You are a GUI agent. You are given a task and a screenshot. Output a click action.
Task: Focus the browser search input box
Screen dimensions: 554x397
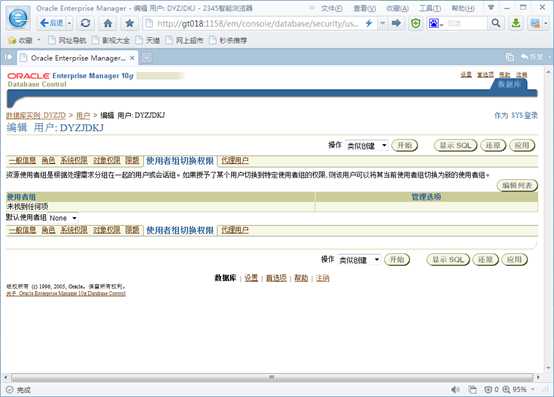466,24
